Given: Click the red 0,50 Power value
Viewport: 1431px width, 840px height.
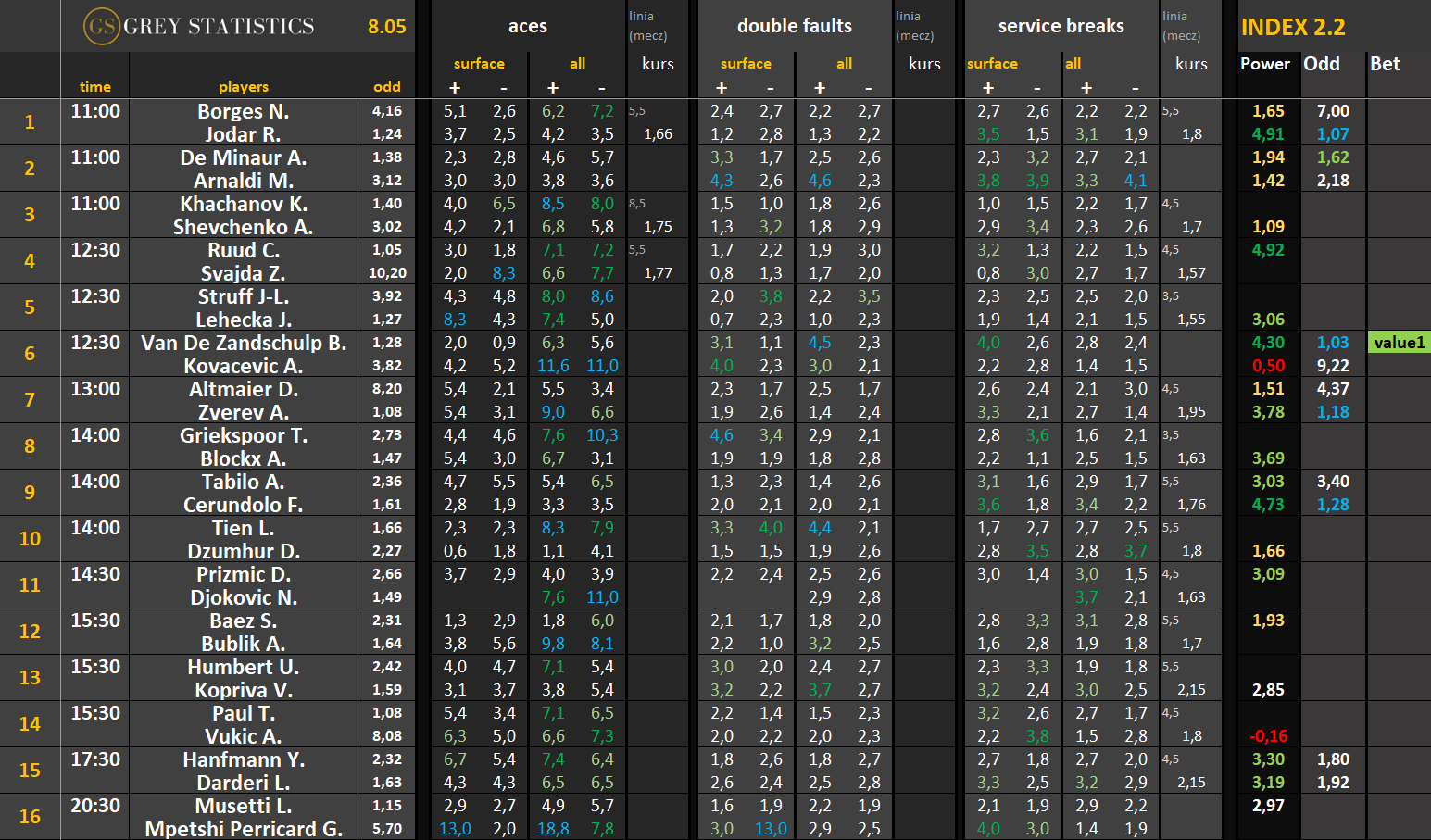Looking at the screenshot, I should (x=1268, y=366).
